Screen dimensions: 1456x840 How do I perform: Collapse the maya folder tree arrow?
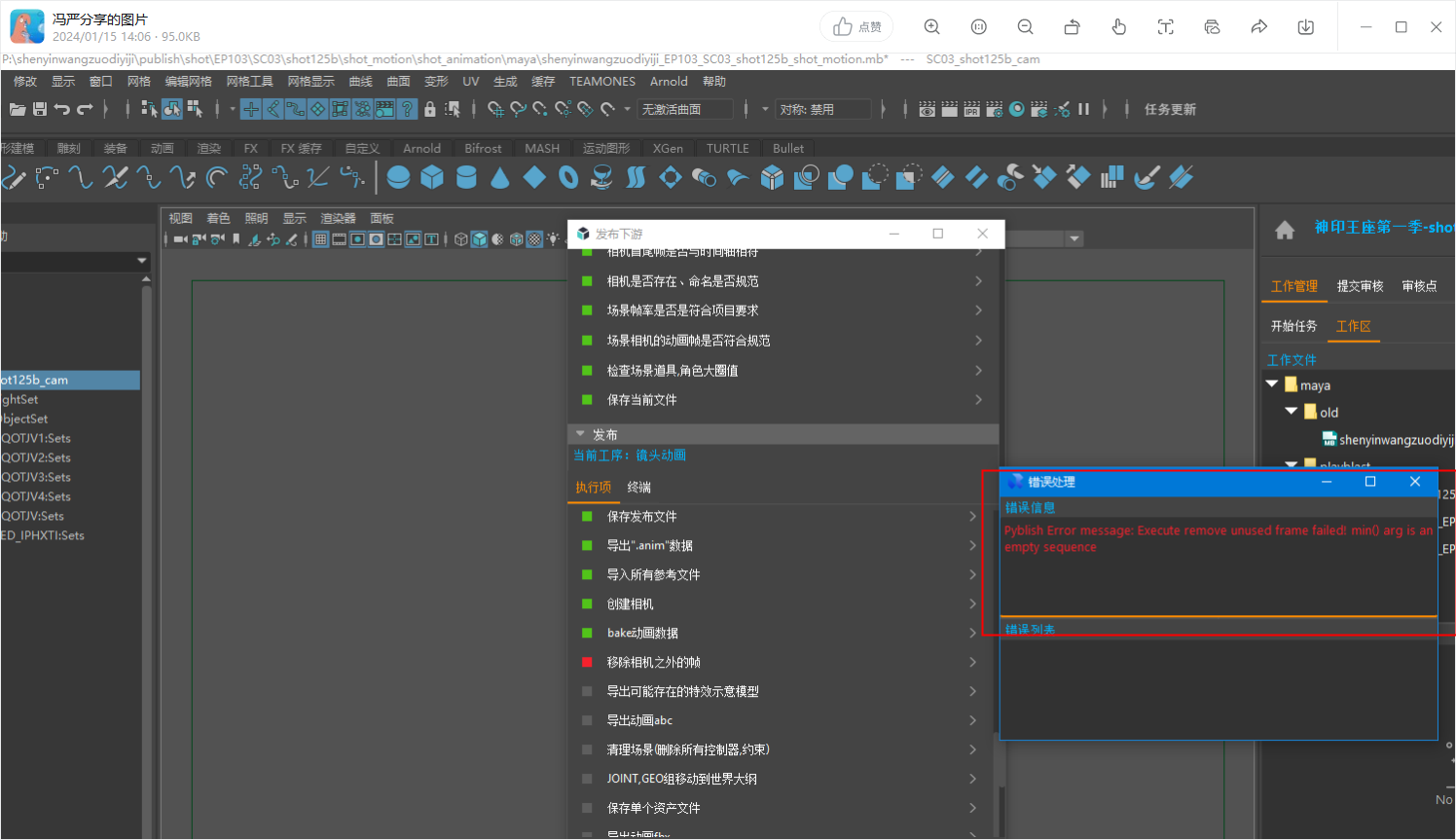click(x=1272, y=384)
